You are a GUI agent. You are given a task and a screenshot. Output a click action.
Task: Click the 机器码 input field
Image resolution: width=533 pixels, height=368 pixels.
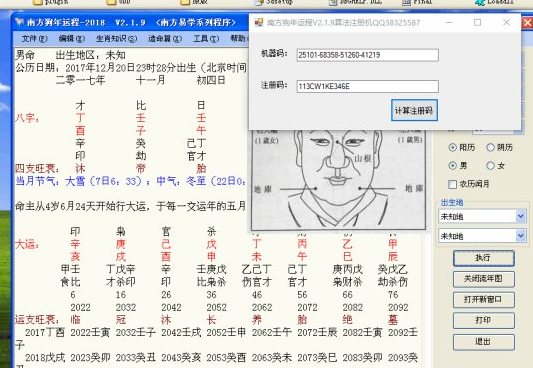click(367, 55)
